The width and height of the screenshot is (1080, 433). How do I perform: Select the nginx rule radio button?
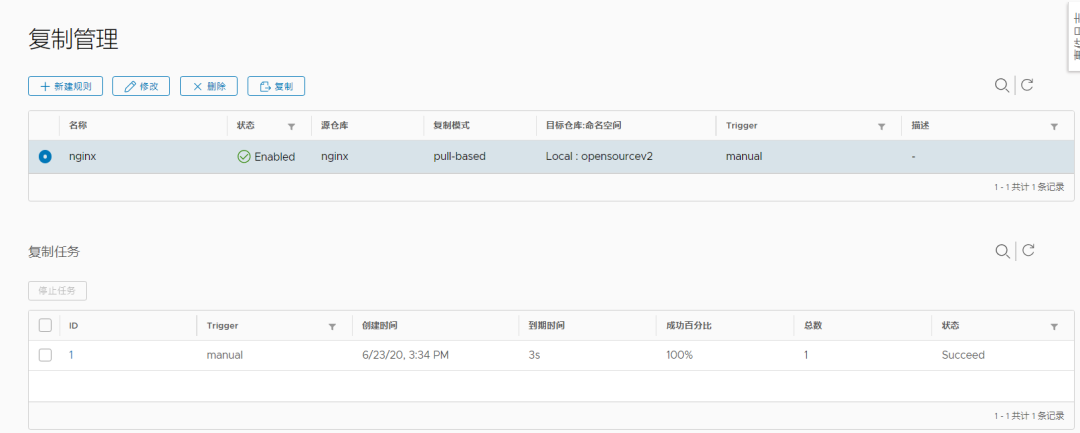45,156
